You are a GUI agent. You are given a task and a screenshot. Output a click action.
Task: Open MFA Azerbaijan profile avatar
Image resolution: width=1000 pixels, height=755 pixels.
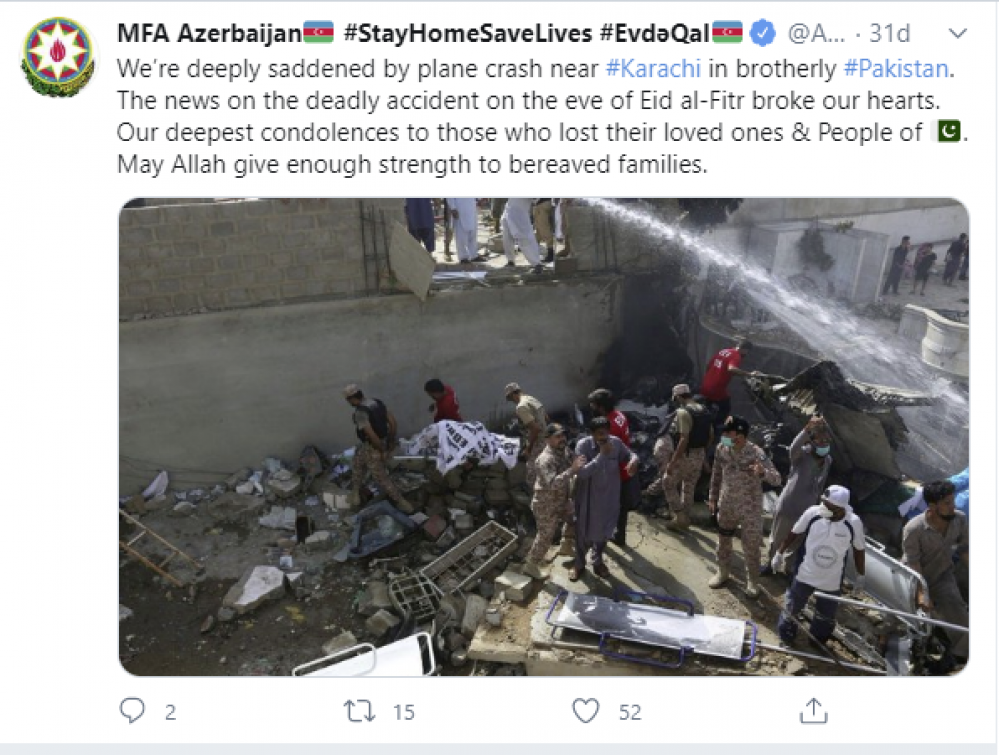(59, 57)
